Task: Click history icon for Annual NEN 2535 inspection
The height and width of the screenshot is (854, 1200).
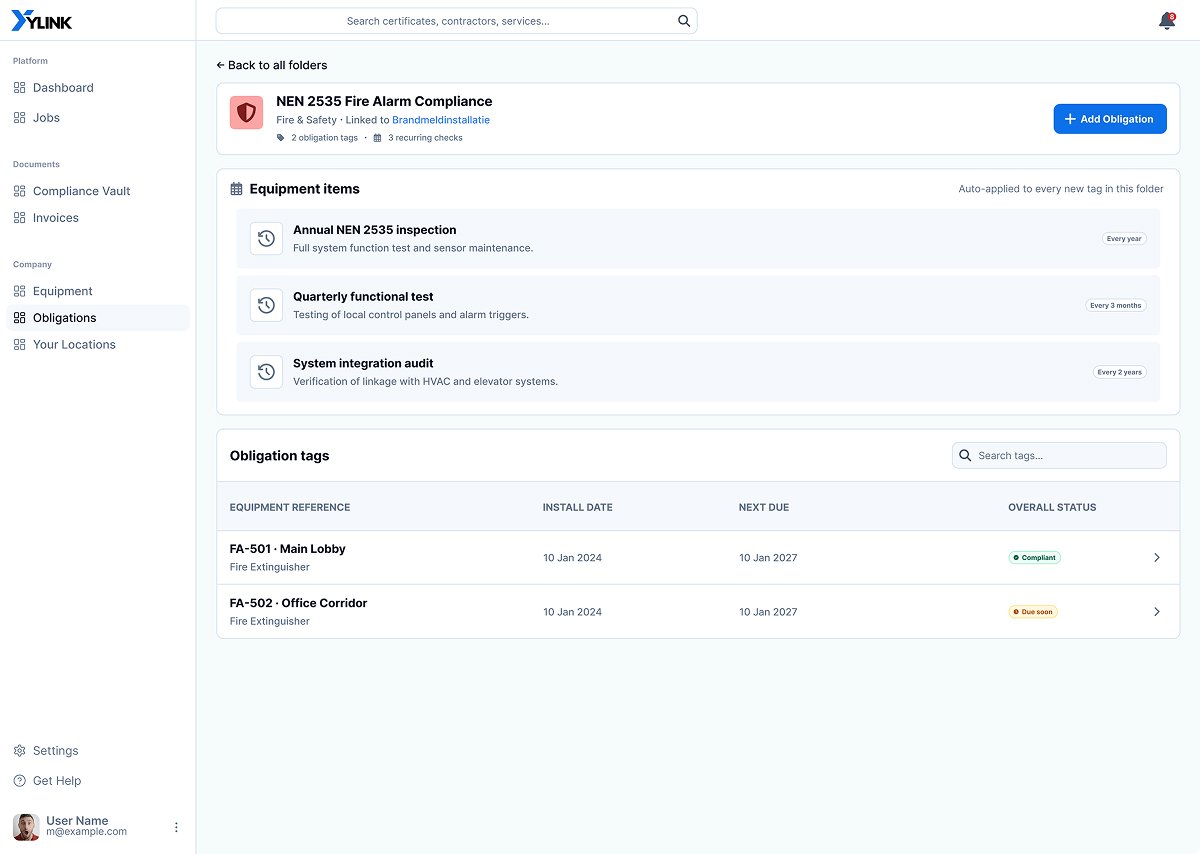Action: 266,239
